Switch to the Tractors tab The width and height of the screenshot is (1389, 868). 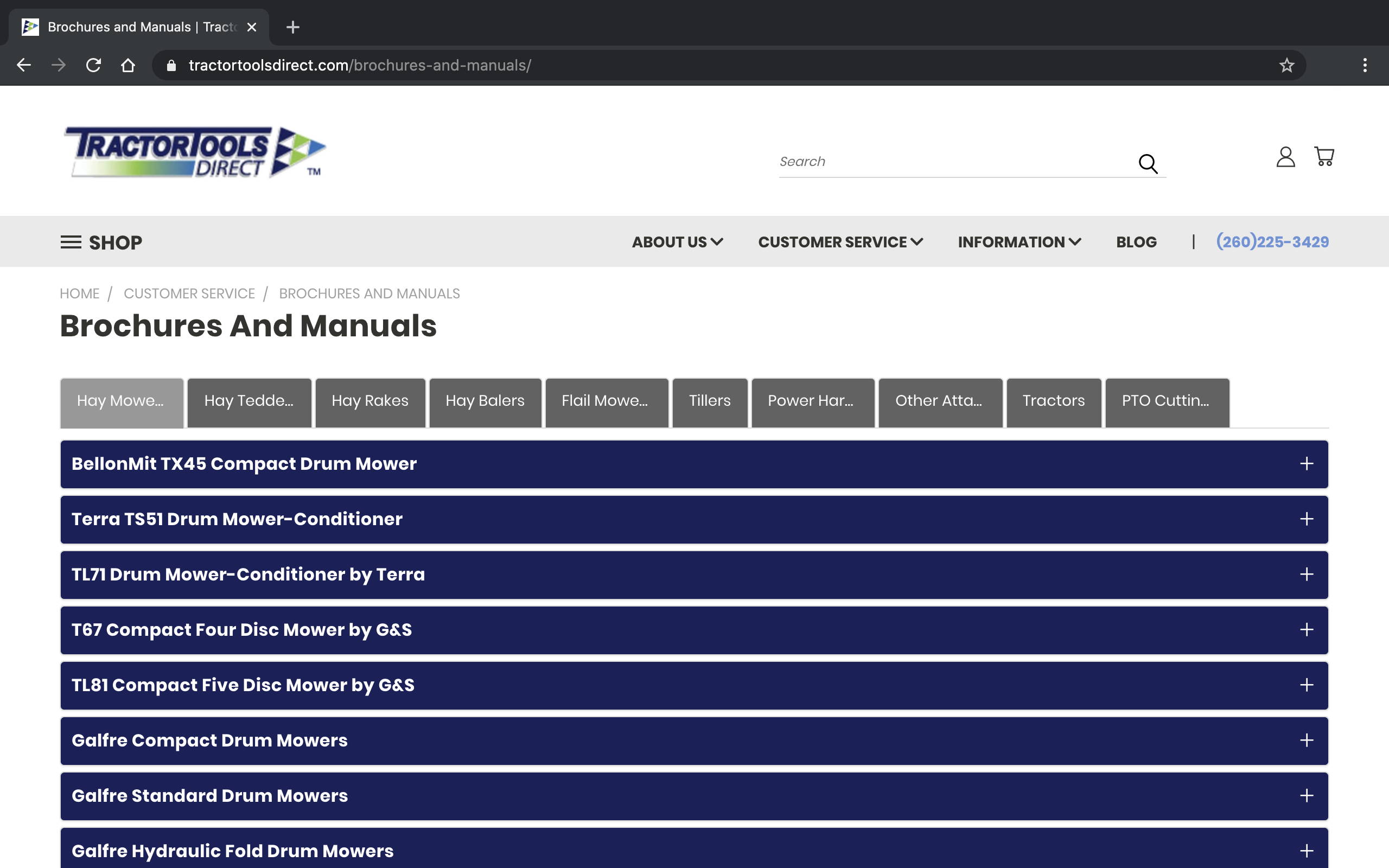pyautogui.click(x=1054, y=403)
